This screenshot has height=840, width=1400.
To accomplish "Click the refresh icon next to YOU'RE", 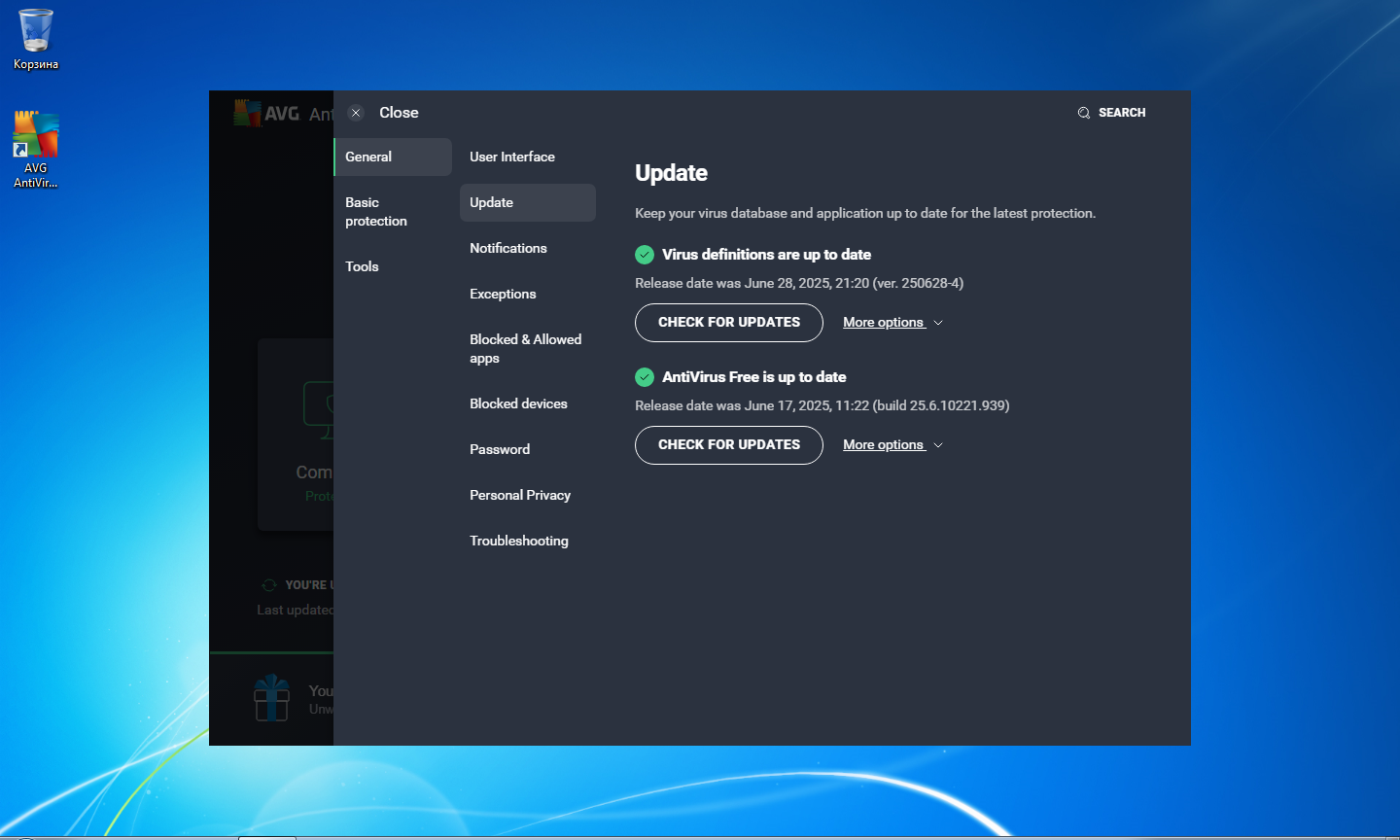I will [x=269, y=585].
